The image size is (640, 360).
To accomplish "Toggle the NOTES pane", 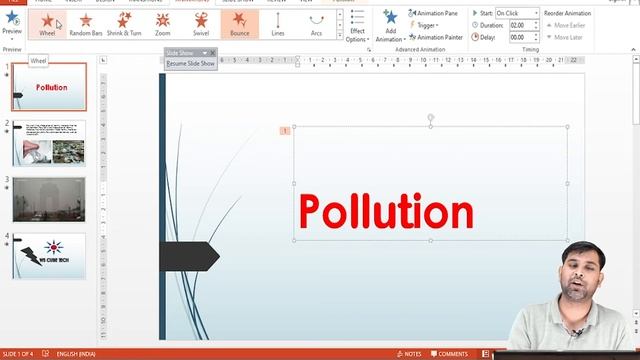I will (x=409, y=354).
